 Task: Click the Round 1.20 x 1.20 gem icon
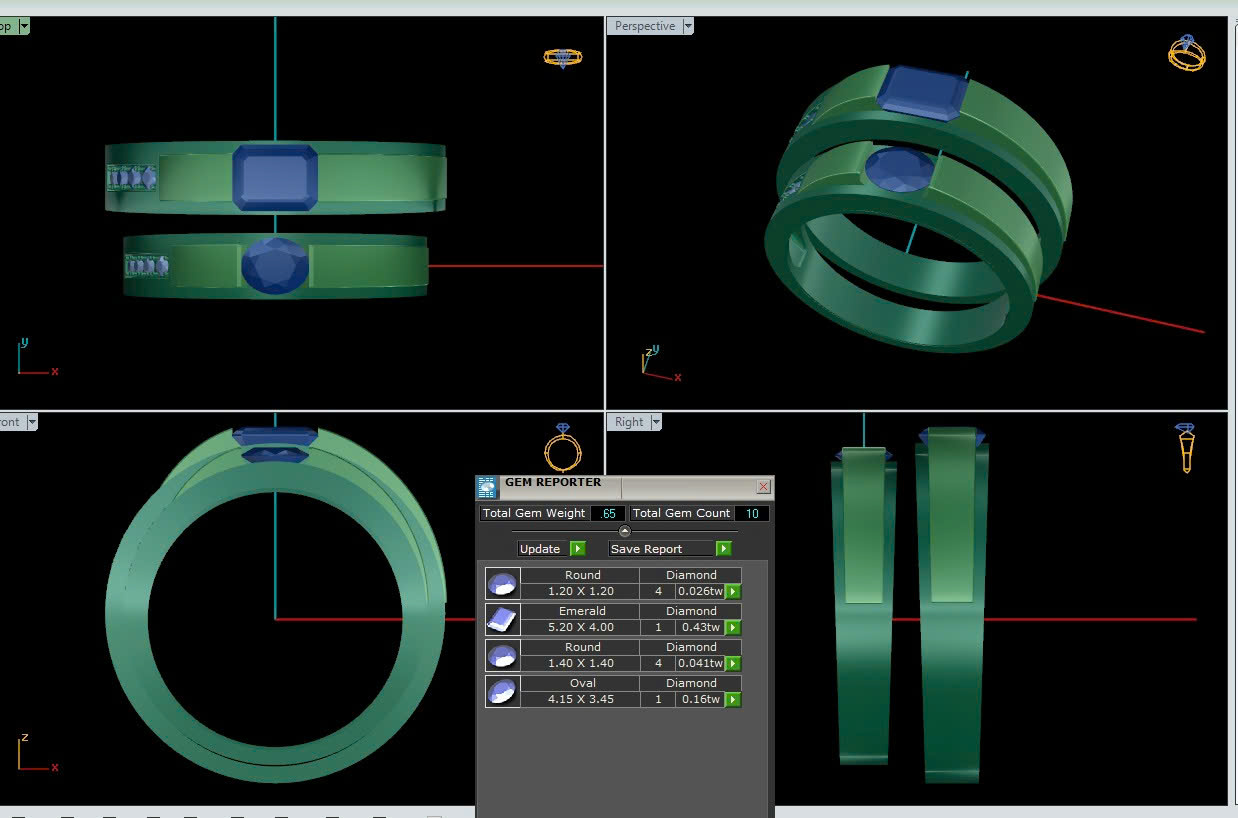[502, 583]
